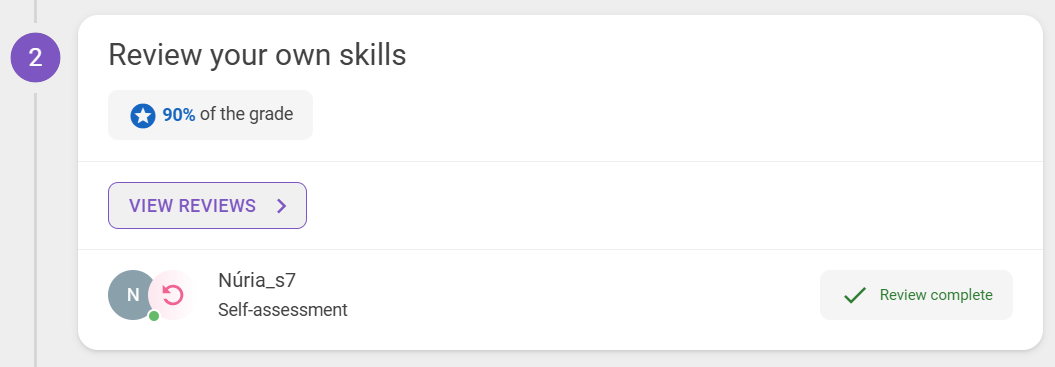Click the purple step 2 circle
1055x367 pixels.
coord(36,57)
